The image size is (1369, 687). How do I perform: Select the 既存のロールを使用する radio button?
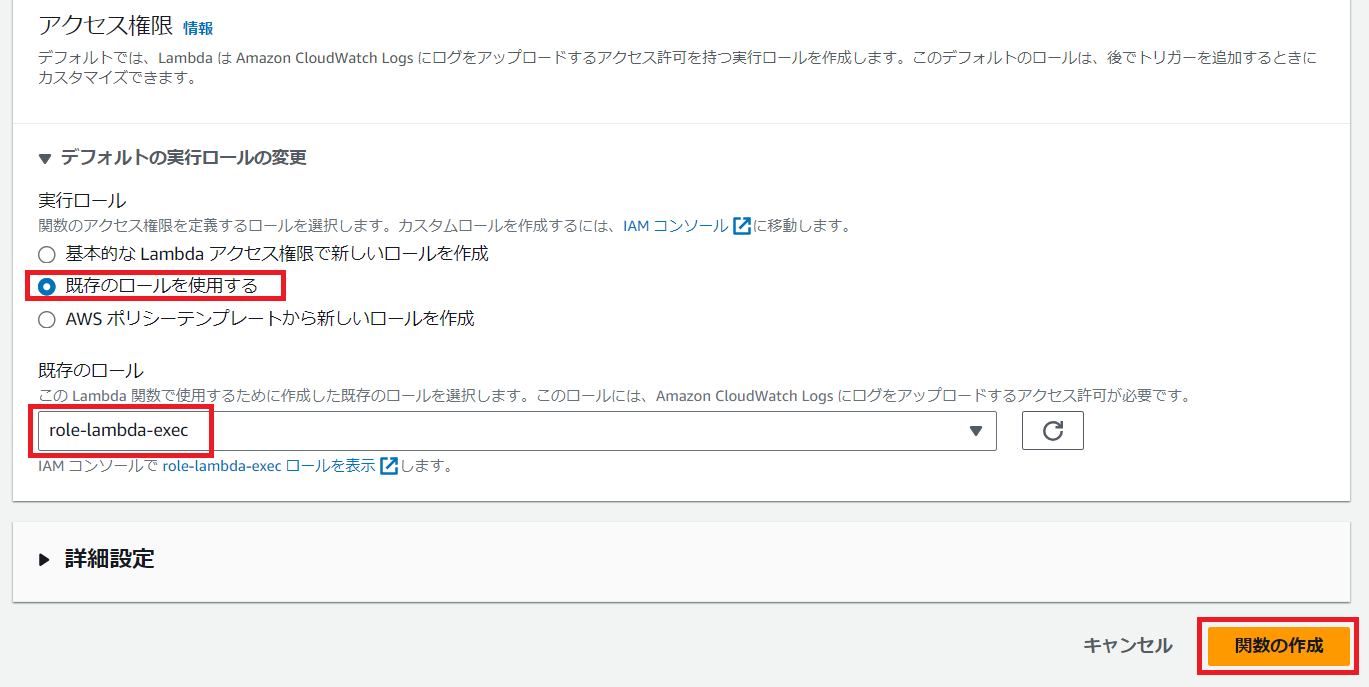tap(47, 287)
